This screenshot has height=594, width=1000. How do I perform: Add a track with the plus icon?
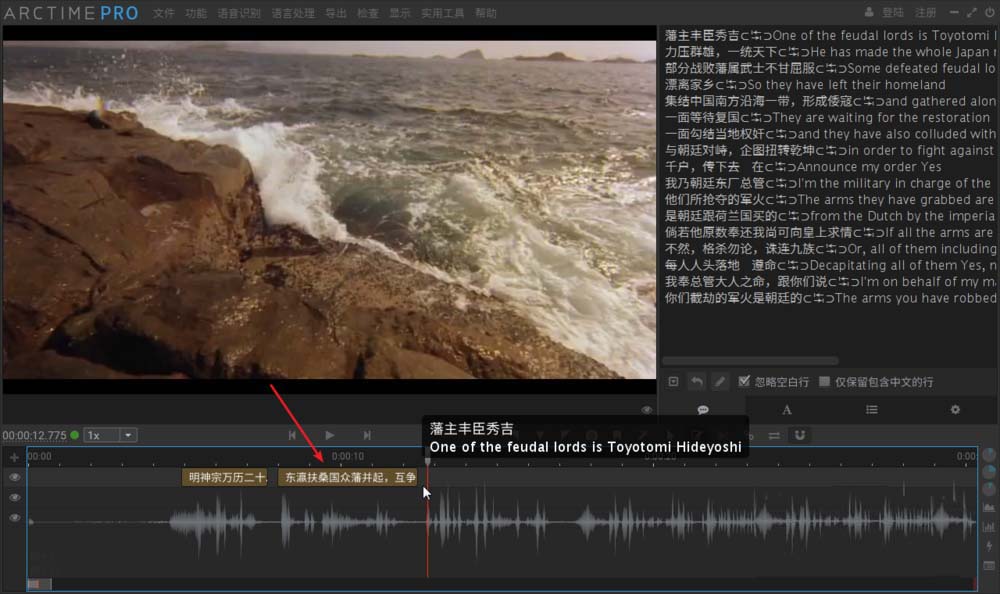(14, 457)
